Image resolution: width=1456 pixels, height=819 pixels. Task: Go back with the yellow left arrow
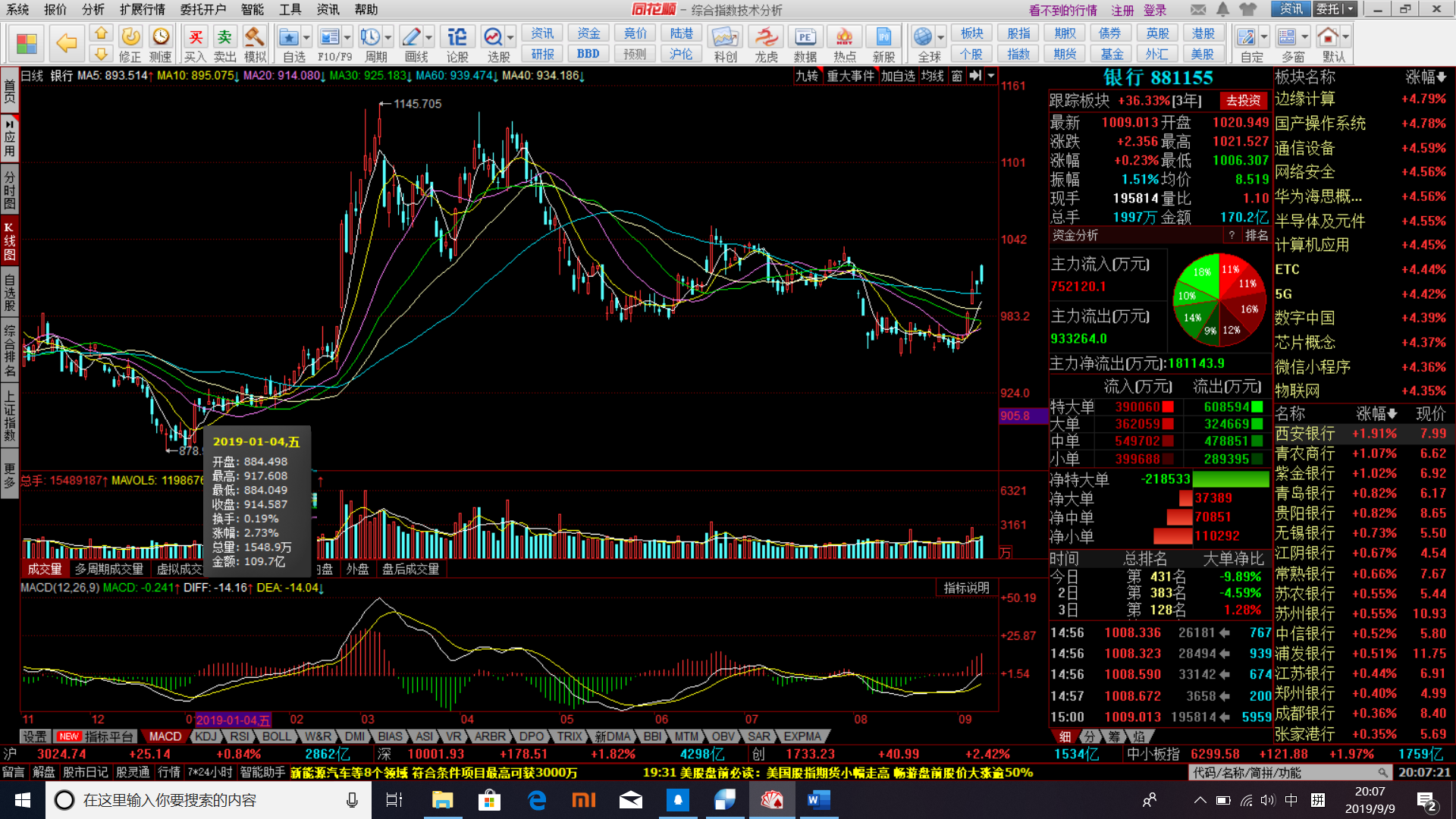coord(67,43)
